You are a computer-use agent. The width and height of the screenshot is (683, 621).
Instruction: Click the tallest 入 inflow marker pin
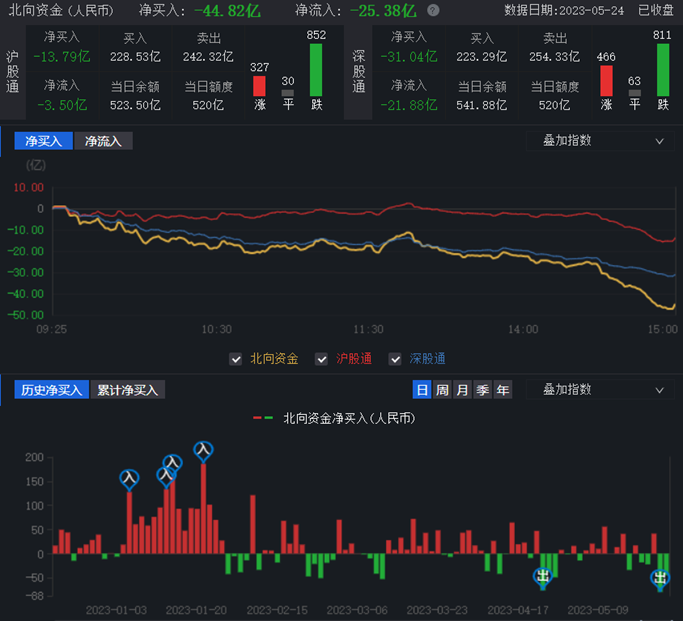click(x=203, y=451)
